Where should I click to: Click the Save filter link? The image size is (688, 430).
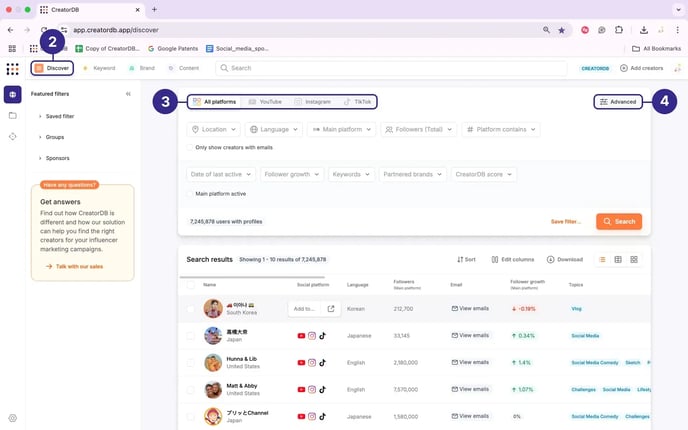[566, 222]
